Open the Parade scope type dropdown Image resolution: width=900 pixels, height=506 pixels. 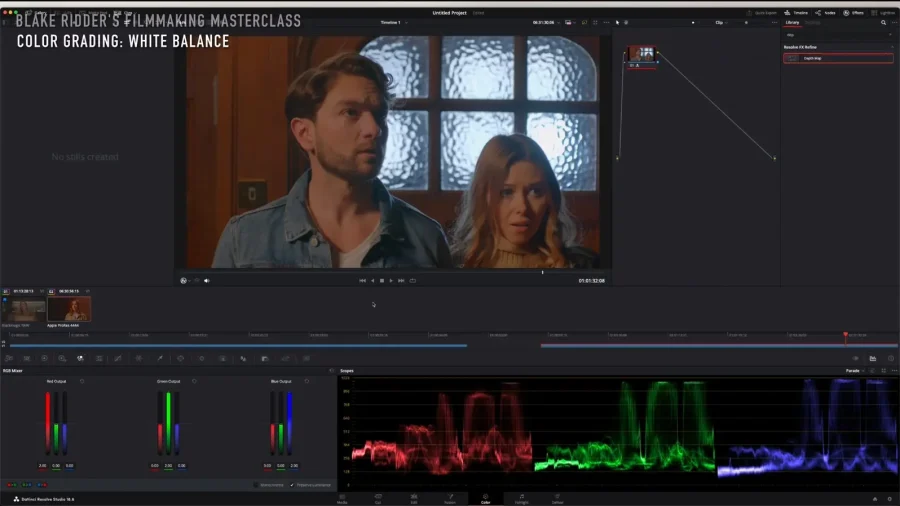click(855, 371)
